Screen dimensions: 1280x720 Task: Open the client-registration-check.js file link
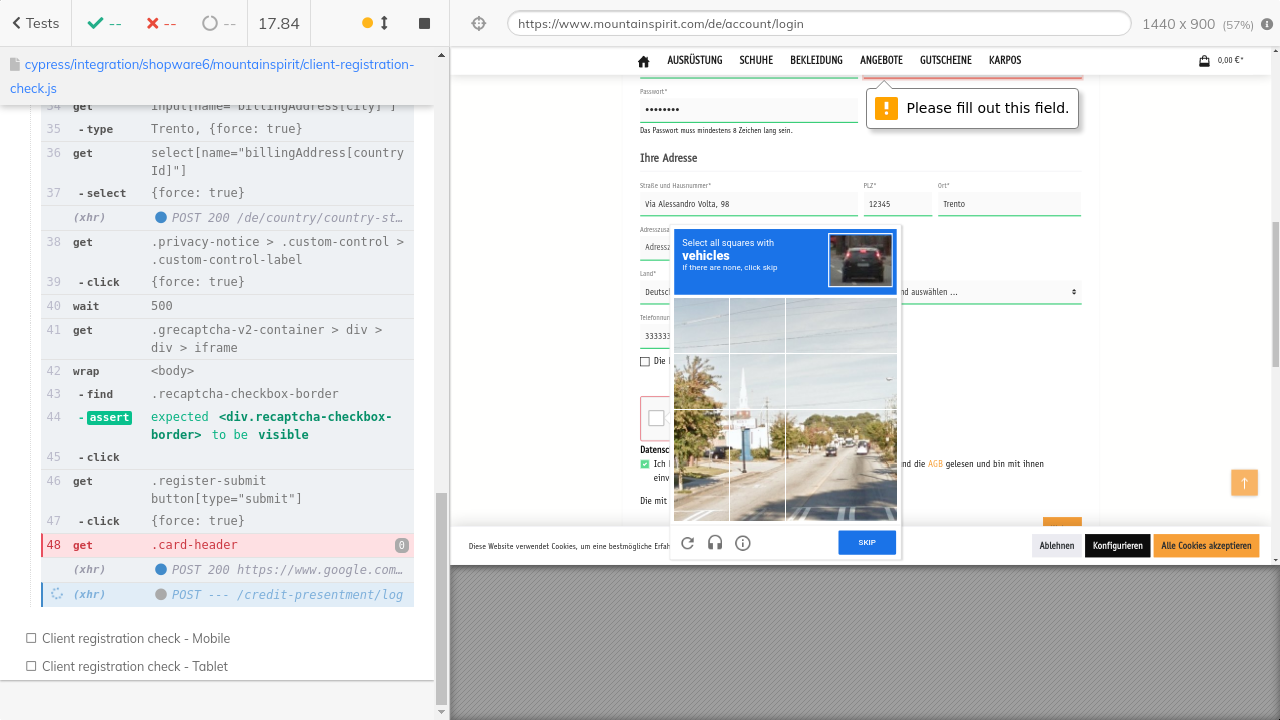tap(211, 76)
